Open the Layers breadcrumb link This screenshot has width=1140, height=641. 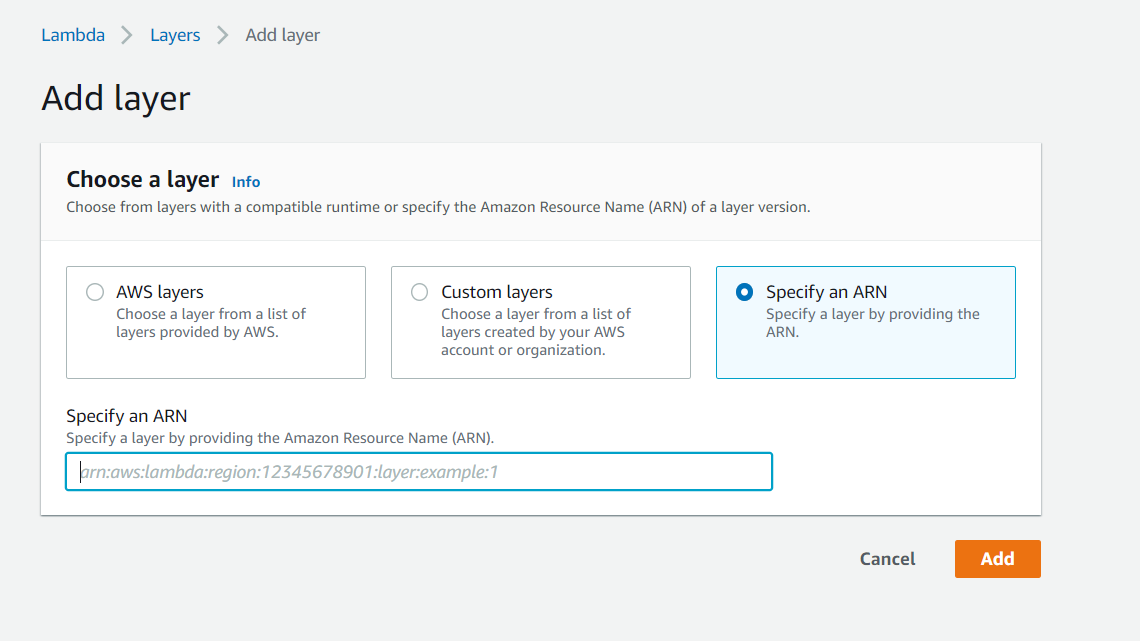(x=175, y=35)
